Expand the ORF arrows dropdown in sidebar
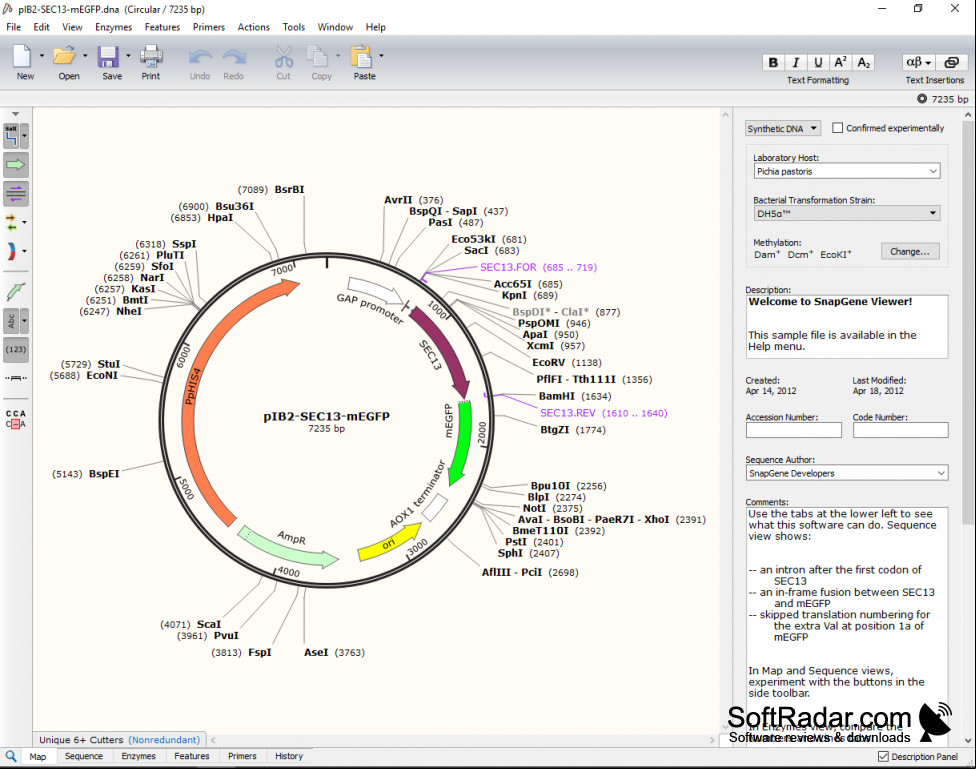Screen dimensions: 976x769 coord(24,222)
